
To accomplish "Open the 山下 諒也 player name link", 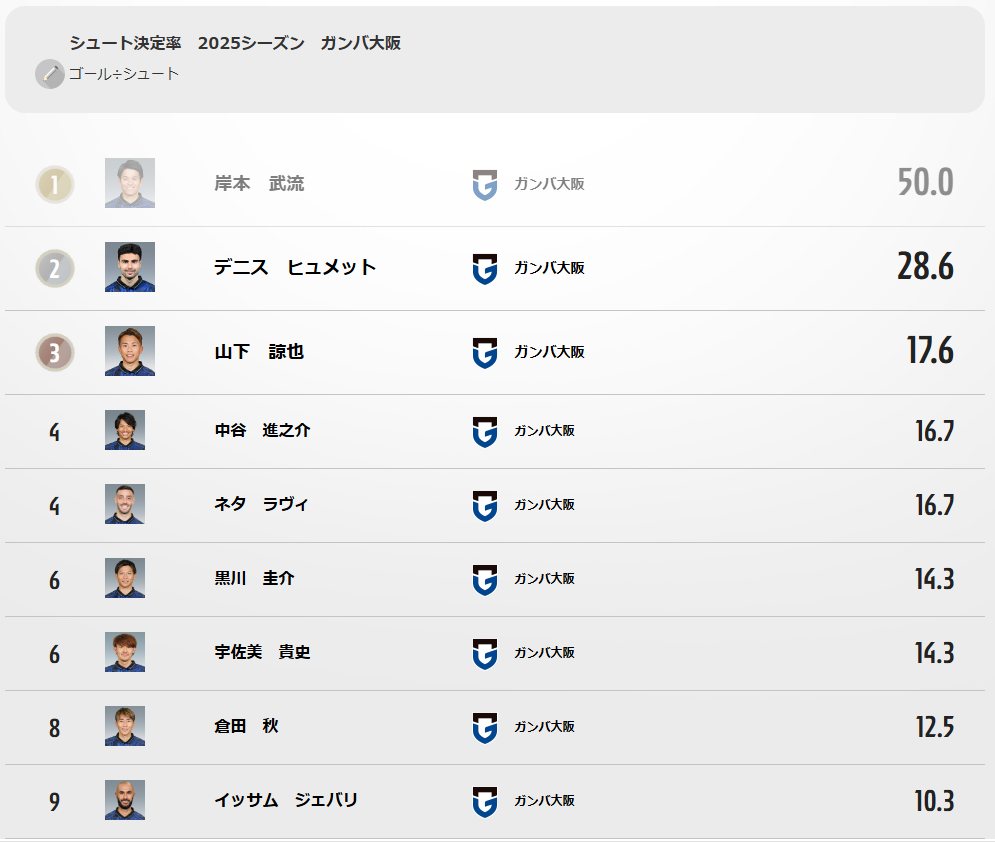I will pos(259,352).
